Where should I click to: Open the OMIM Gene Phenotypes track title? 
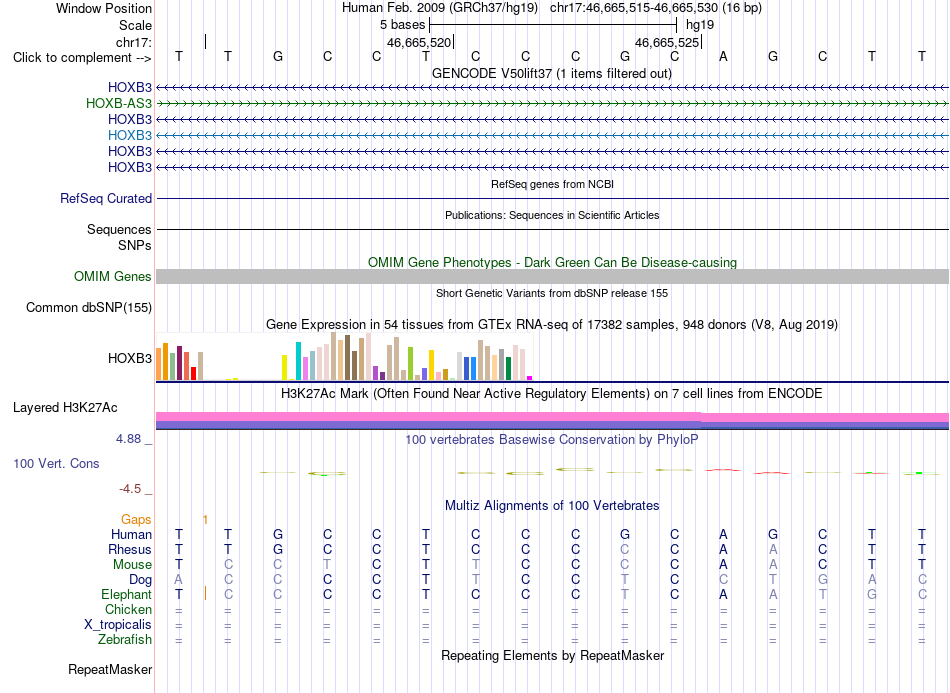point(552,262)
